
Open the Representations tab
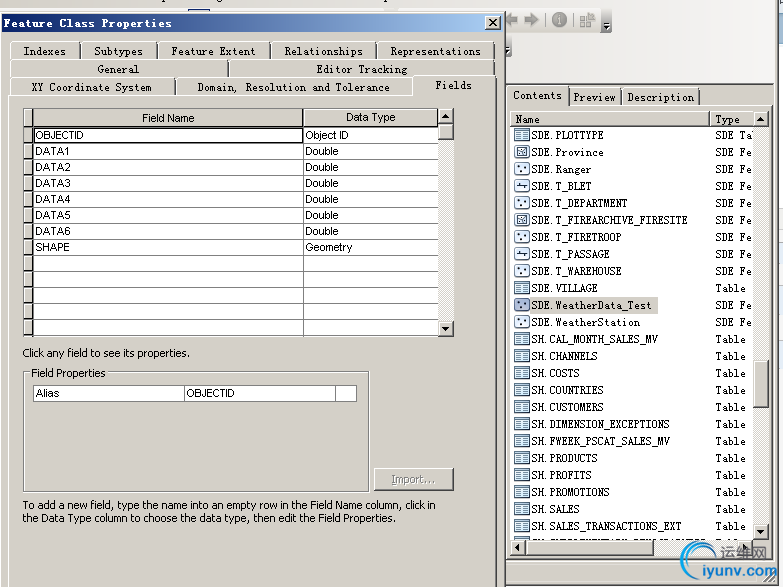(x=435, y=51)
